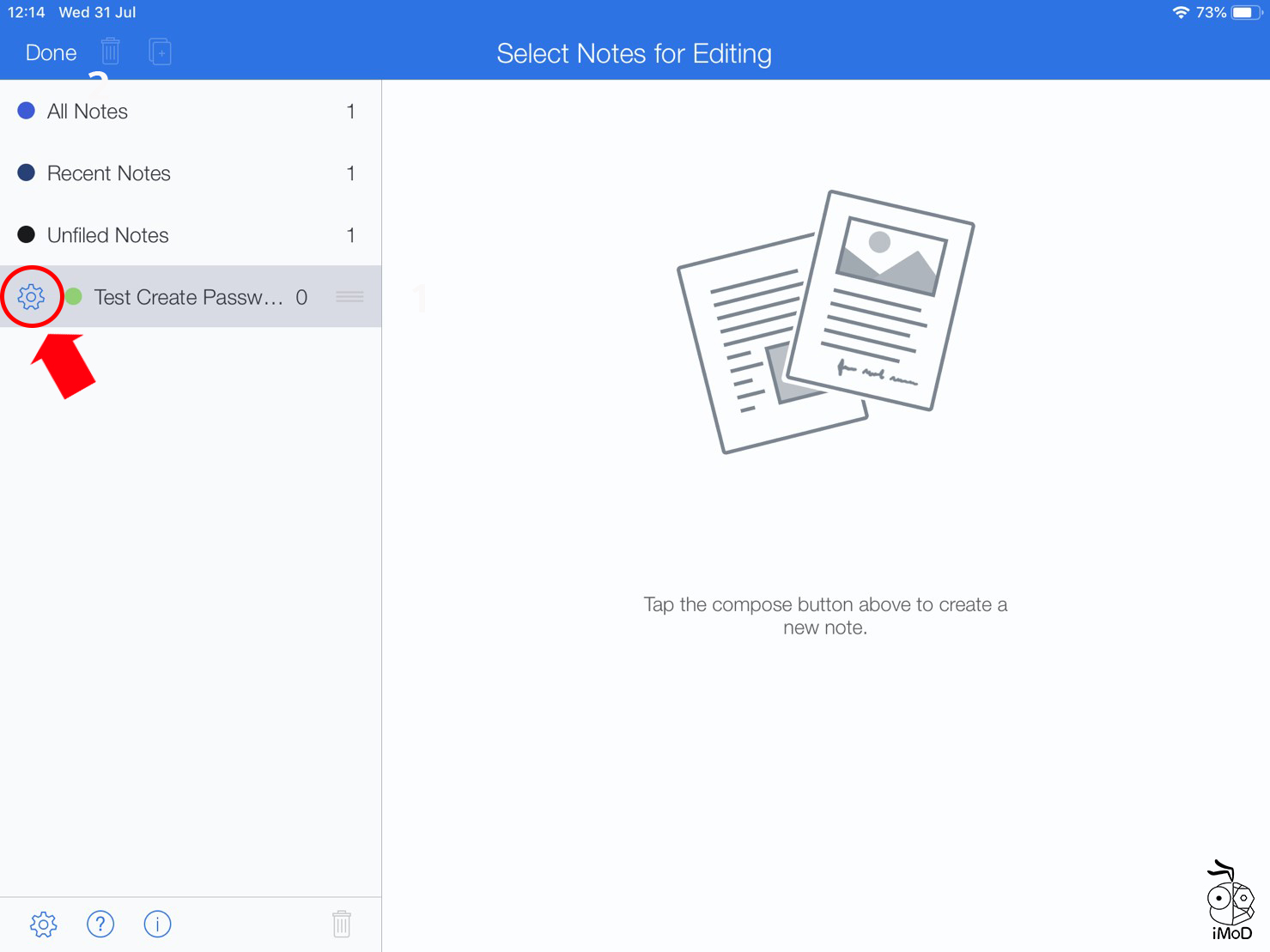Tap the Wi-Fi icon in the status bar
Screen dimensions: 1270x952
(1183, 12)
